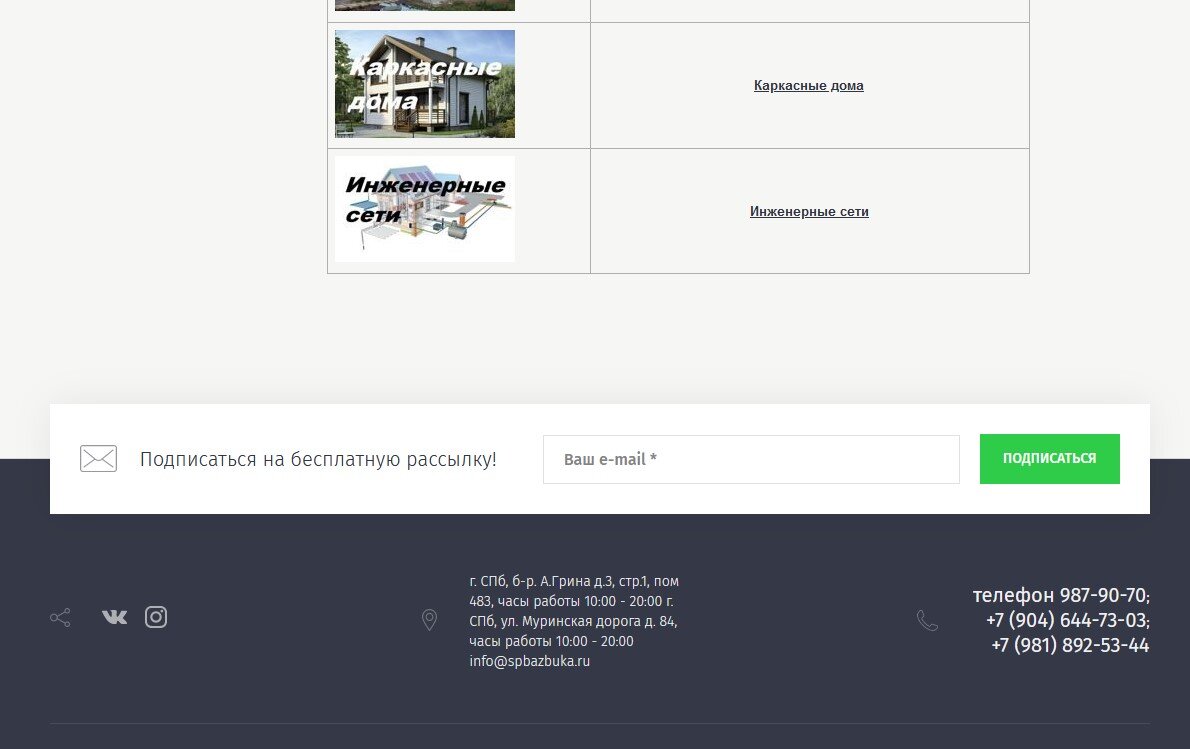Click the info@spbazbuka.ru email address

[529, 661]
